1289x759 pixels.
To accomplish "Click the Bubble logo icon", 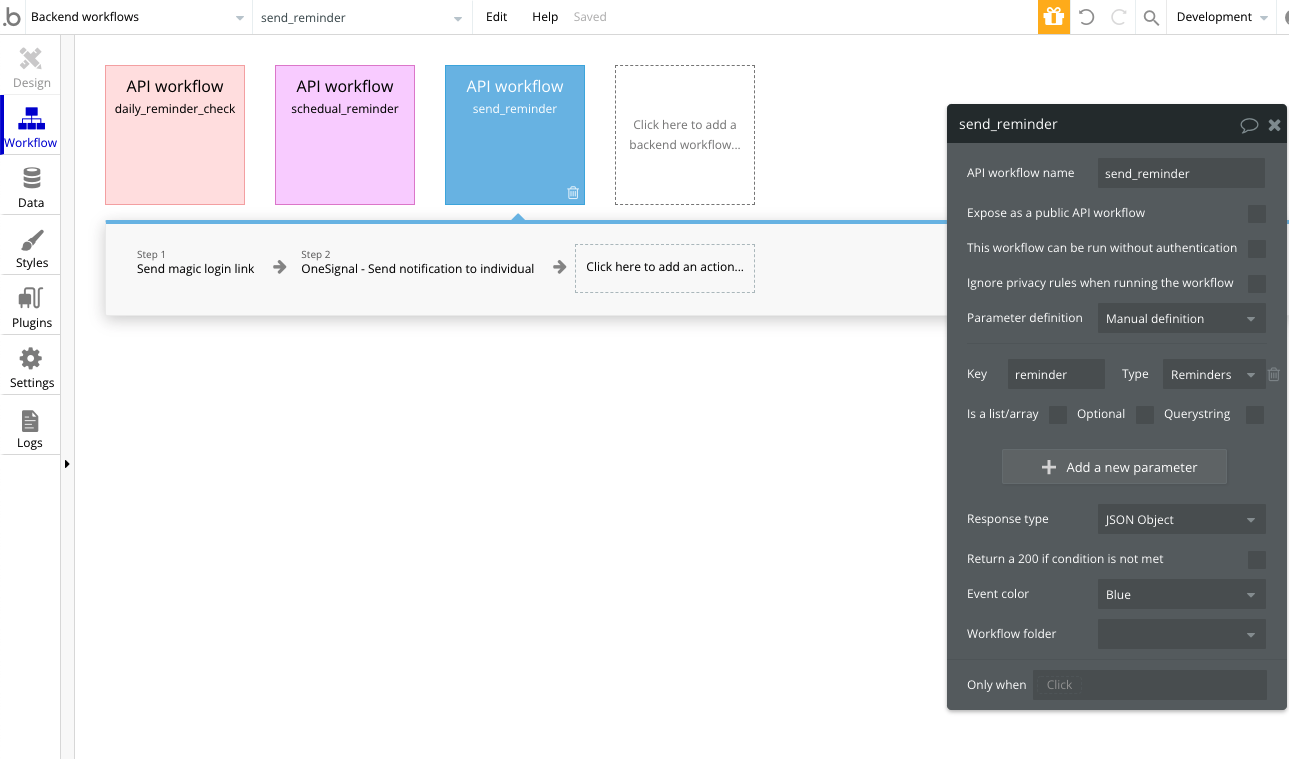I will 11,17.
